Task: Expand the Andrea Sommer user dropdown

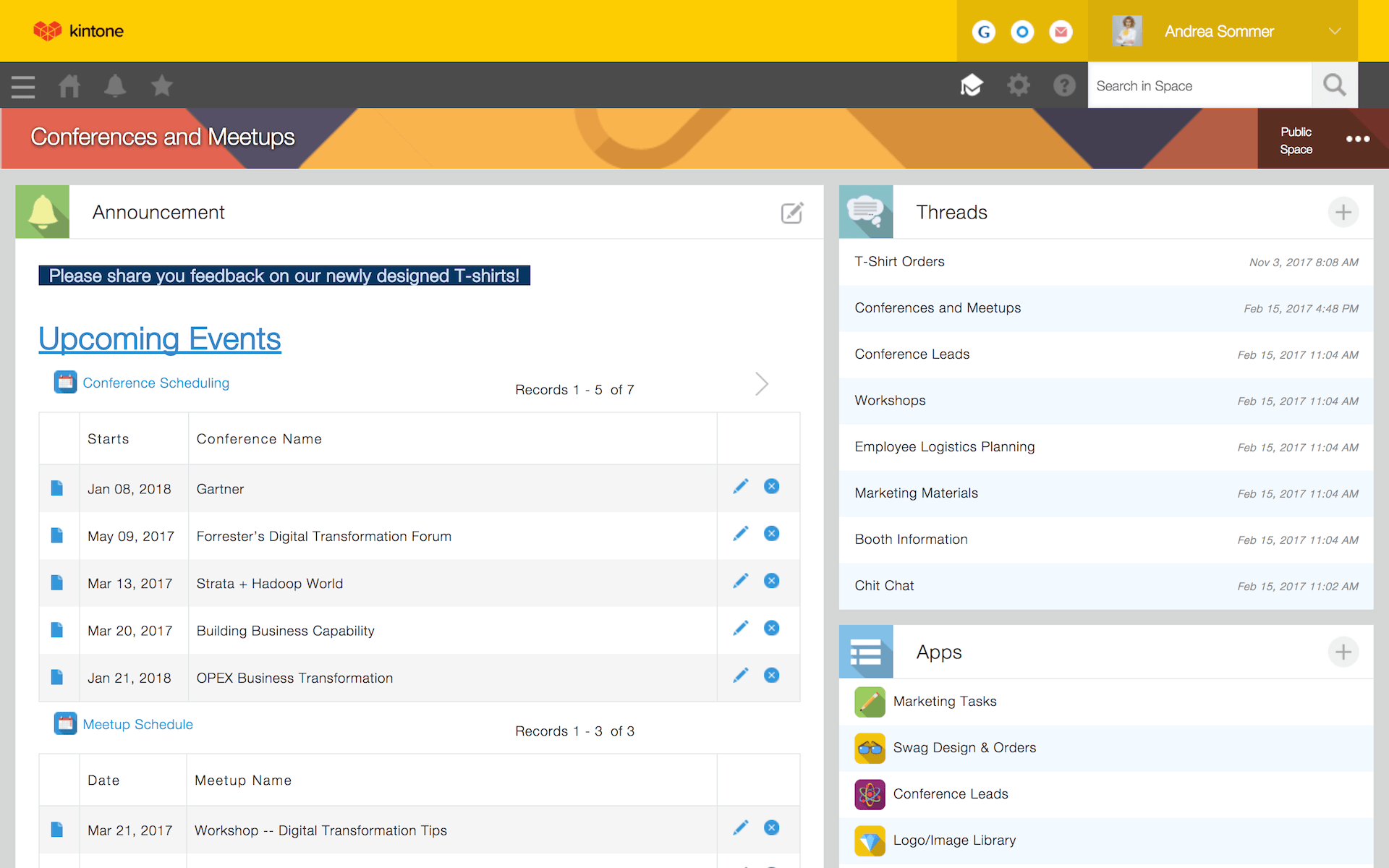Action: point(1335,31)
